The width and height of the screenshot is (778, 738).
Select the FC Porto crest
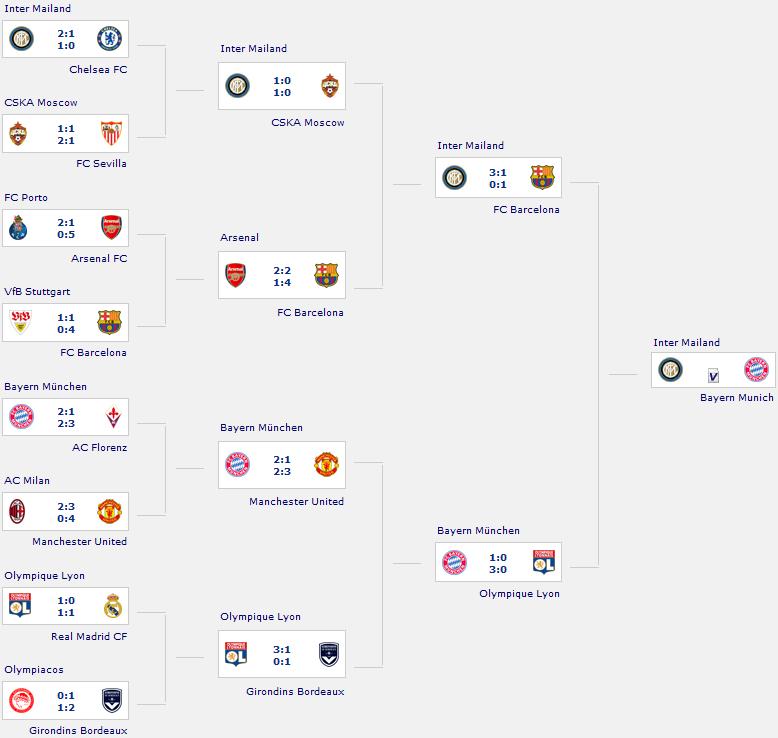coord(21,229)
